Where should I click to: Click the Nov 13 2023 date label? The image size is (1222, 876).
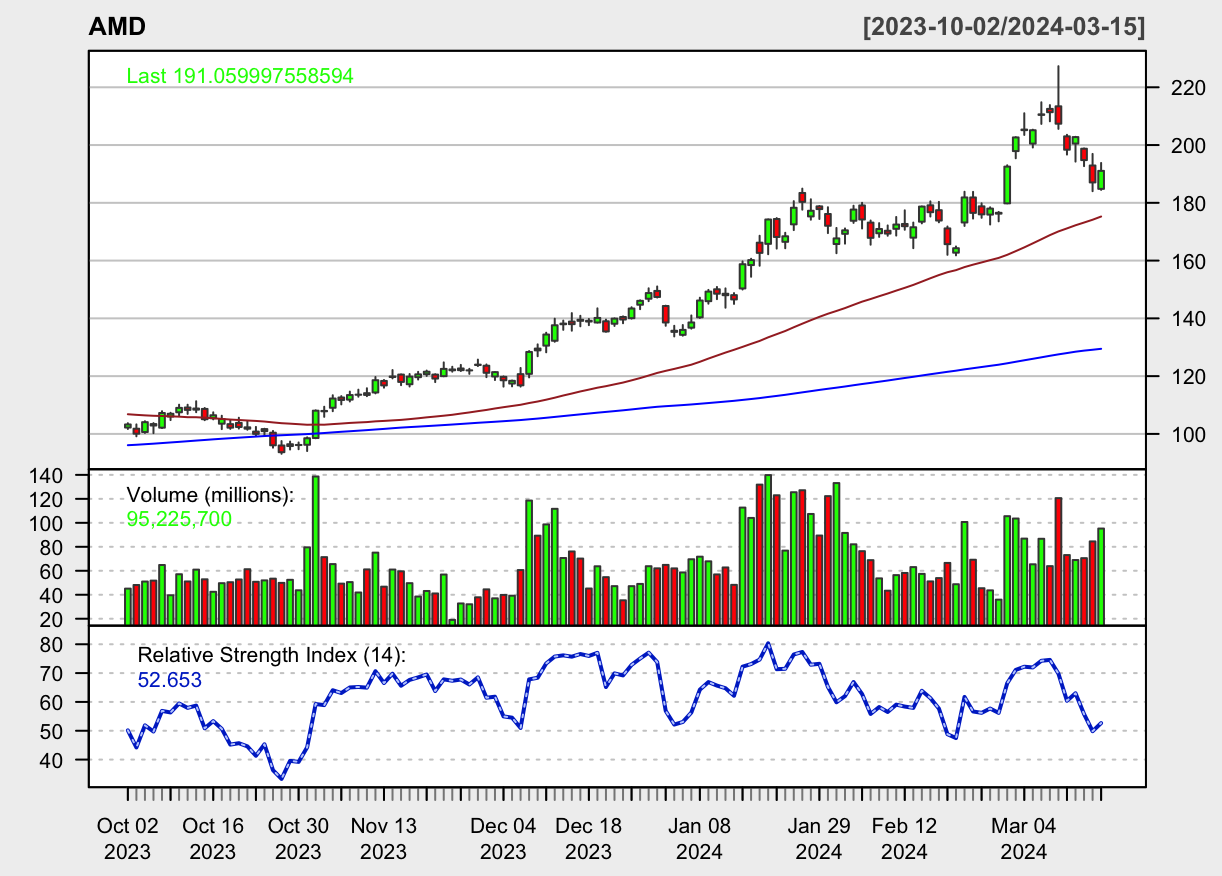[384, 840]
